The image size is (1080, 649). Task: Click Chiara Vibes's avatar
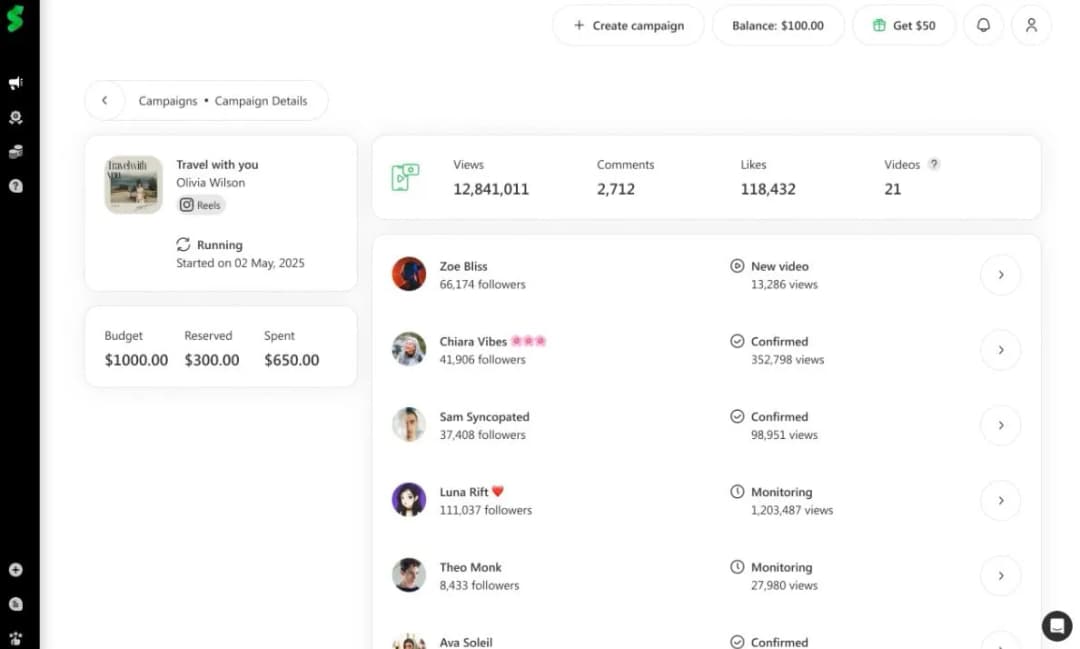[x=409, y=349]
